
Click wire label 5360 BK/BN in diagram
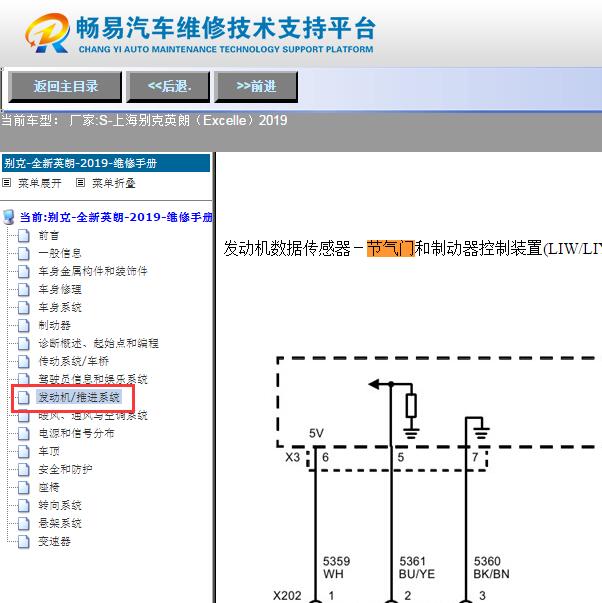[x=491, y=567]
